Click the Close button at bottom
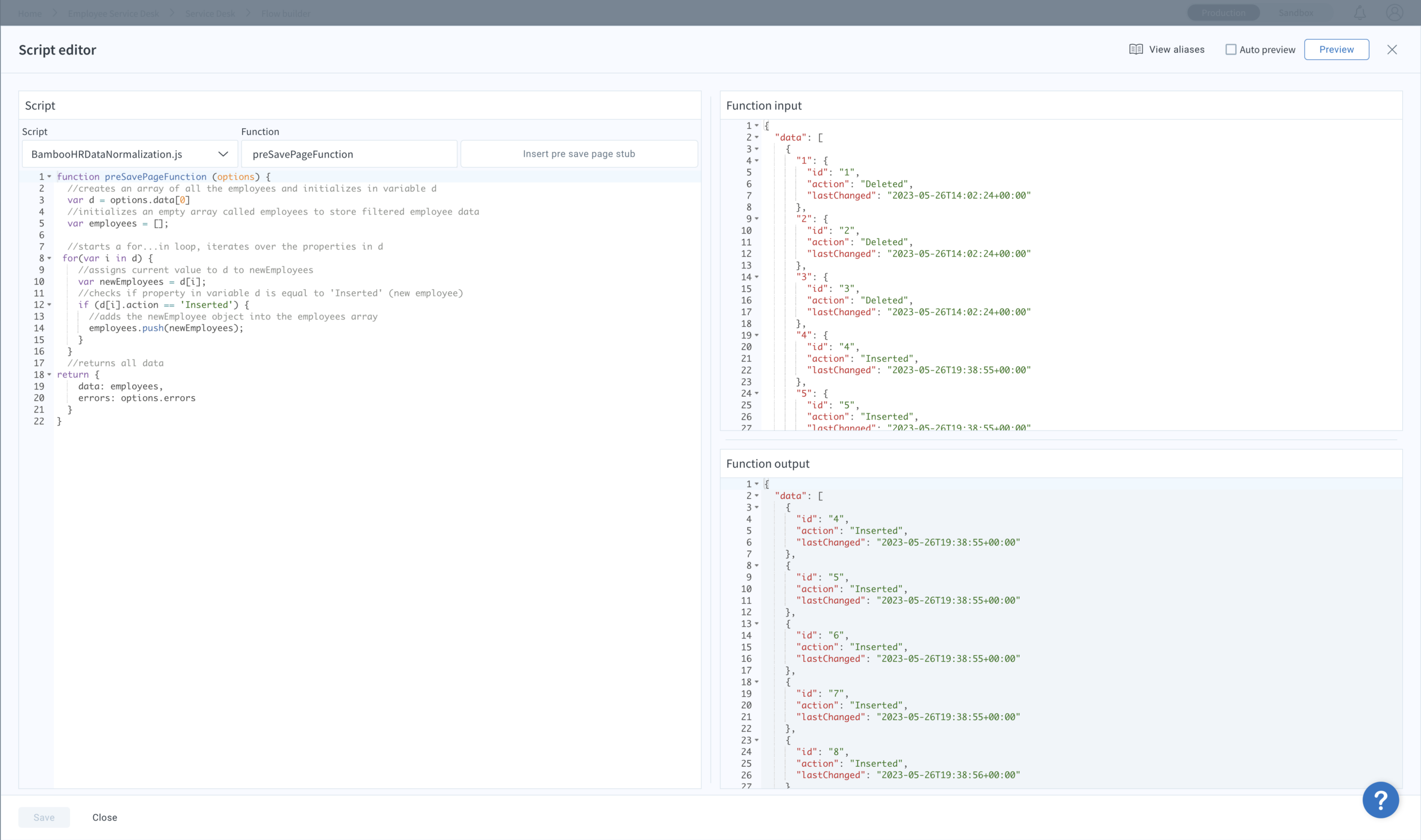1421x840 pixels. click(105, 817)
